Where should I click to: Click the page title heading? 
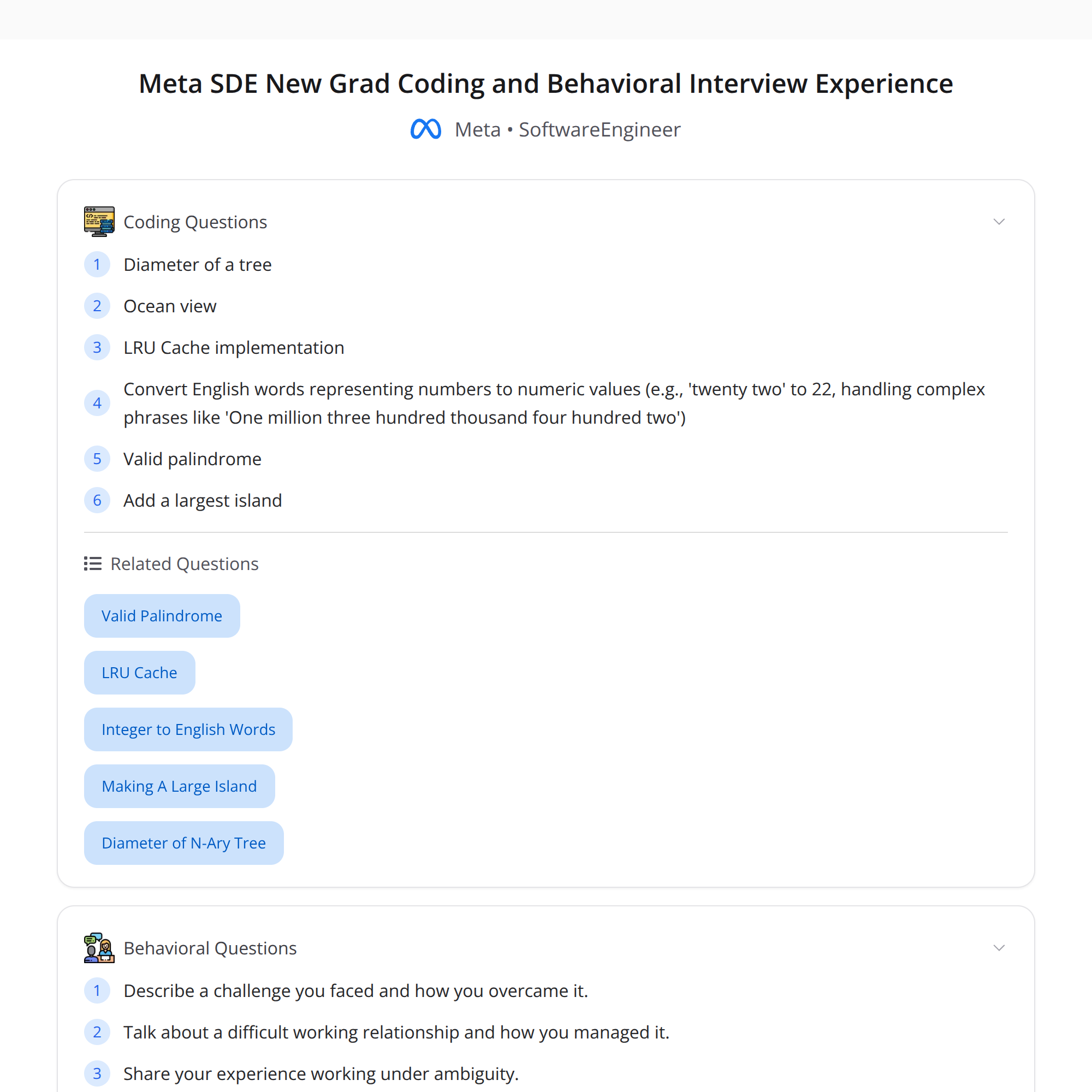click(546, 84)
